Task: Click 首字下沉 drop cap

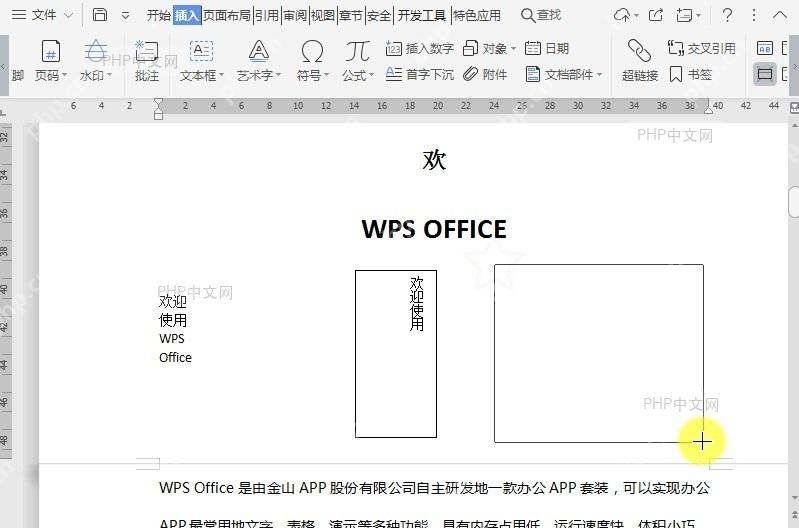Action: pos(419,74)
